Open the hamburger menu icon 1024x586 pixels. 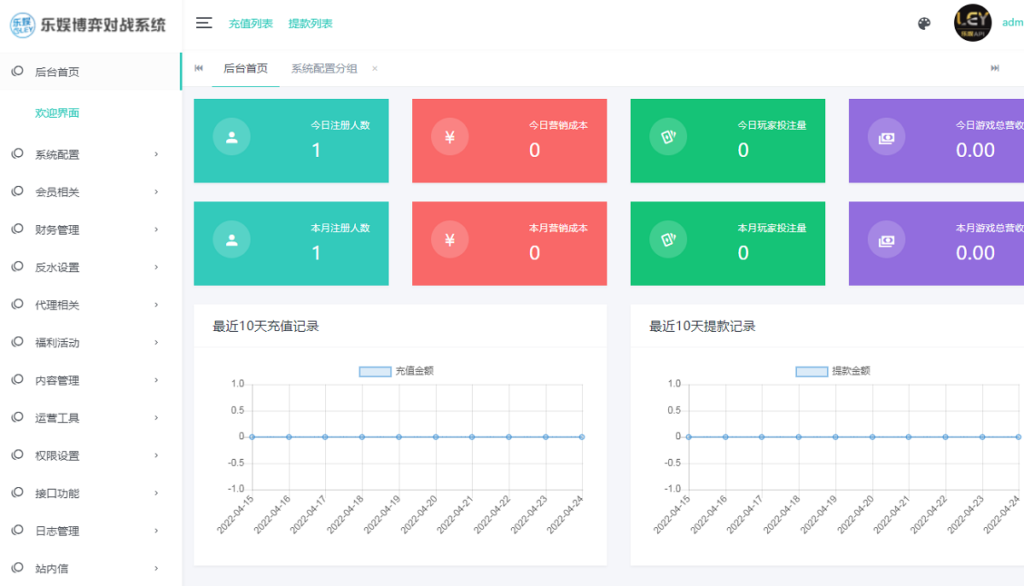click(x=204, y=22)
